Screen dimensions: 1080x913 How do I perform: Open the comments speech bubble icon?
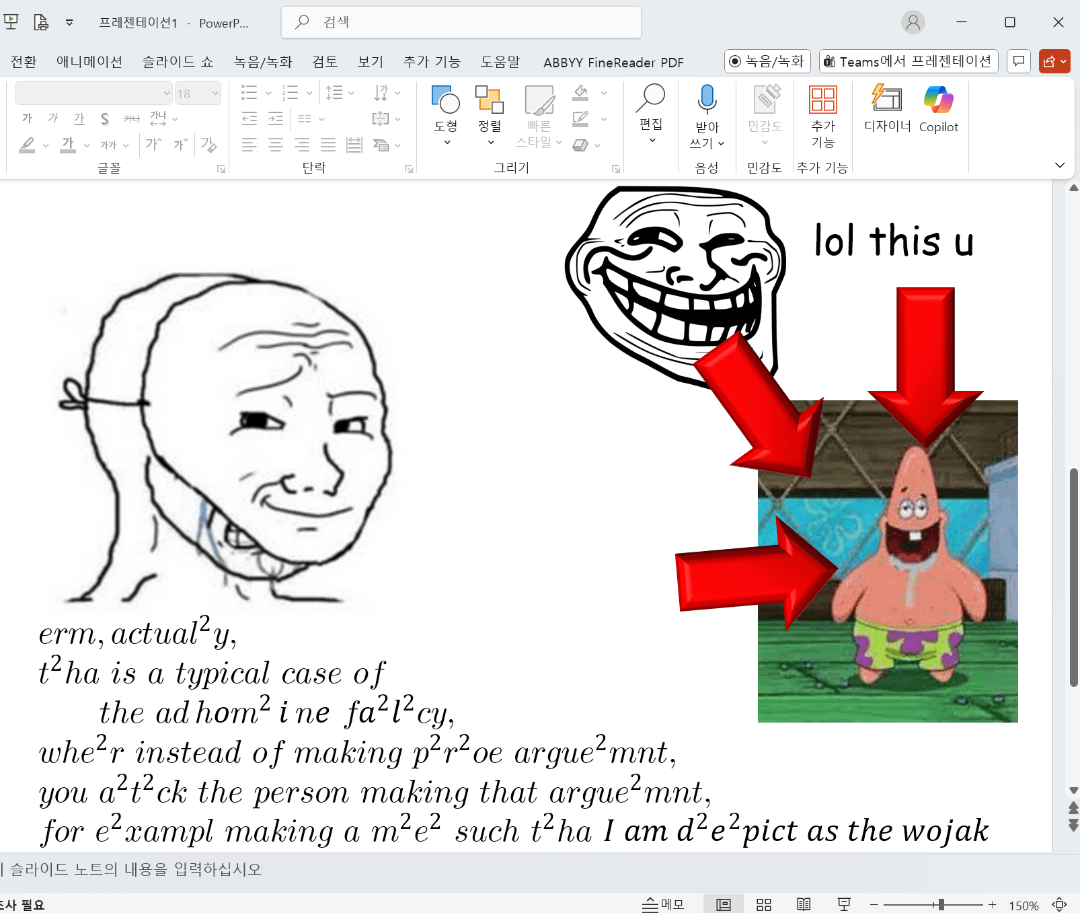click(x=1018, y=61)
